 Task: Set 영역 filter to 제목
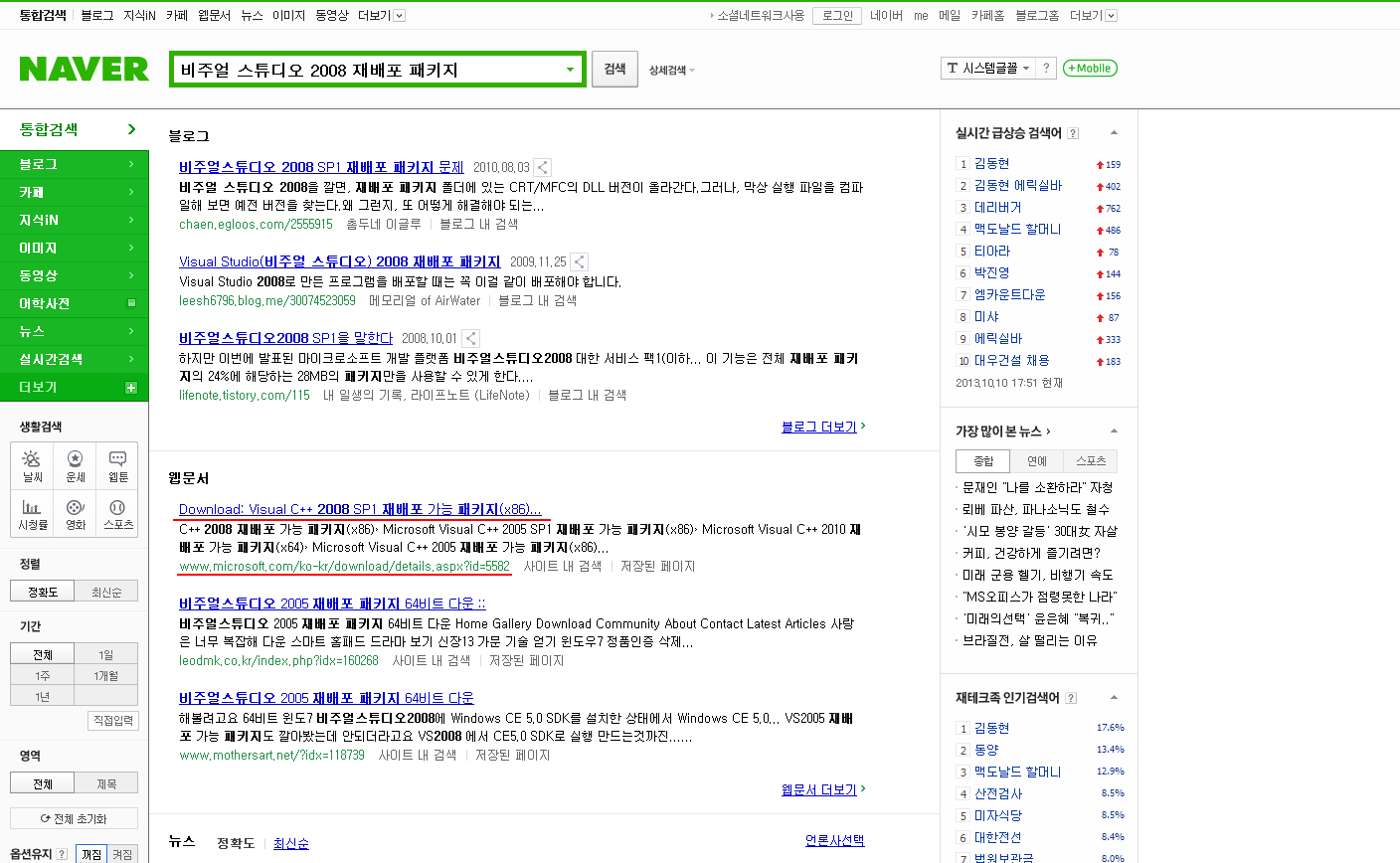pyautogui.click(x=106, y=783)
